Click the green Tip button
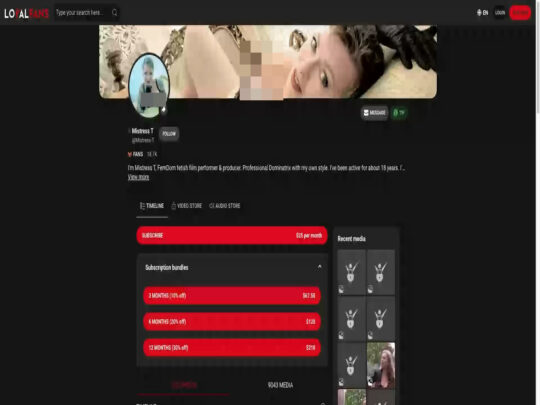The width and height of the screenshot is (540, 405). [x=399, y=113]
